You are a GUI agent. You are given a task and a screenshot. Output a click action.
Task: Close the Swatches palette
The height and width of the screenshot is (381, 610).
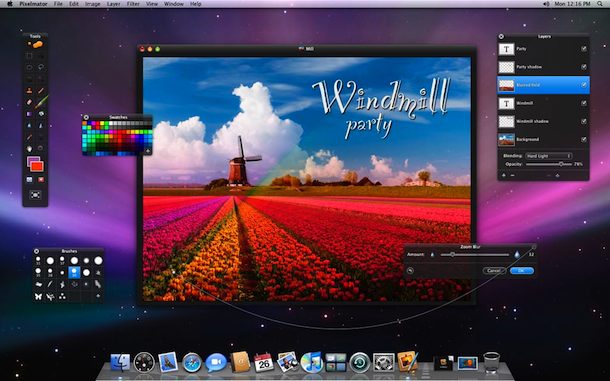coord(86,117)
